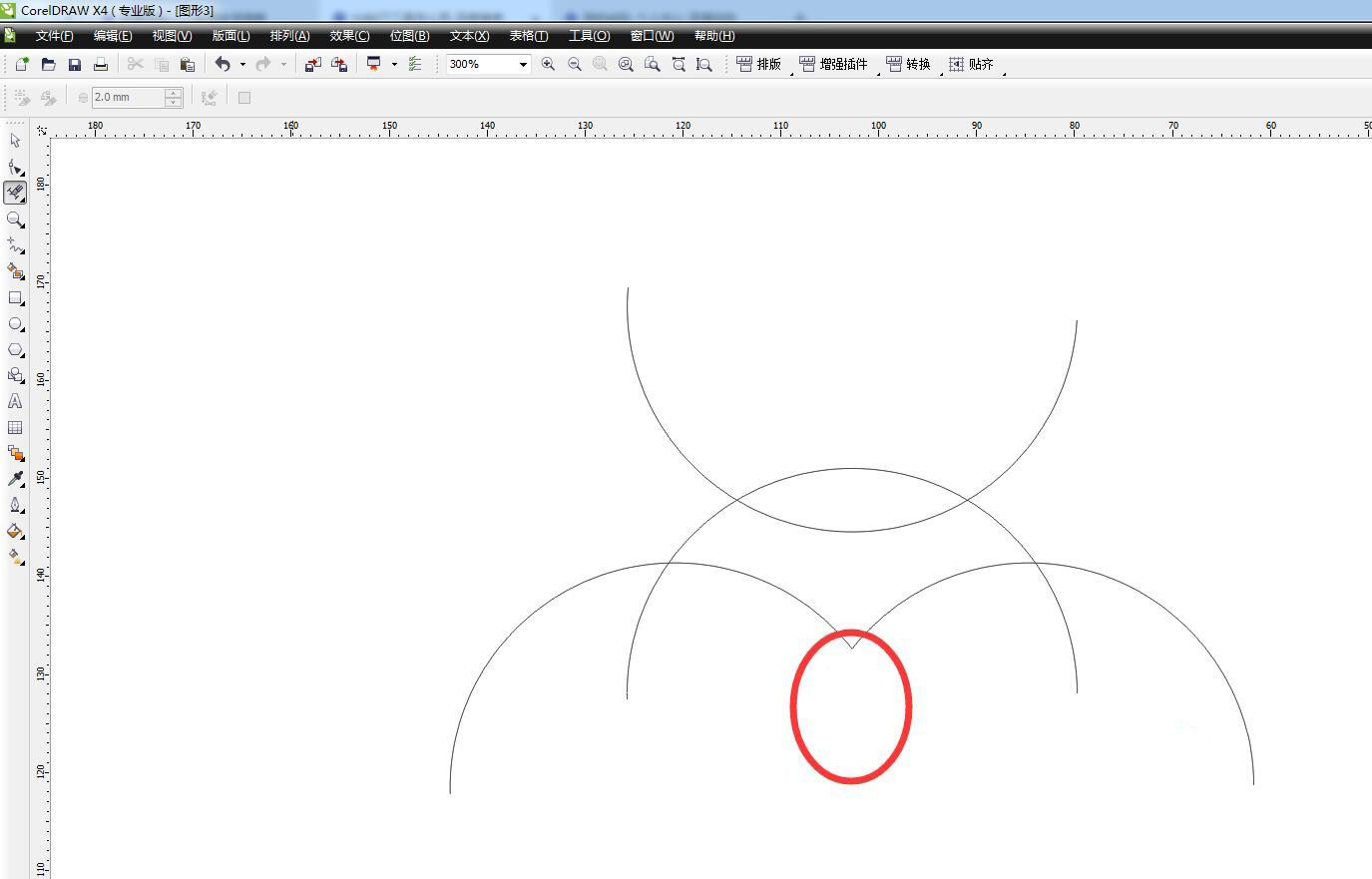The height and width of the screenshot is (879, 1372).
Task: Click the 转换 button
Action: (x=908, y=64)
